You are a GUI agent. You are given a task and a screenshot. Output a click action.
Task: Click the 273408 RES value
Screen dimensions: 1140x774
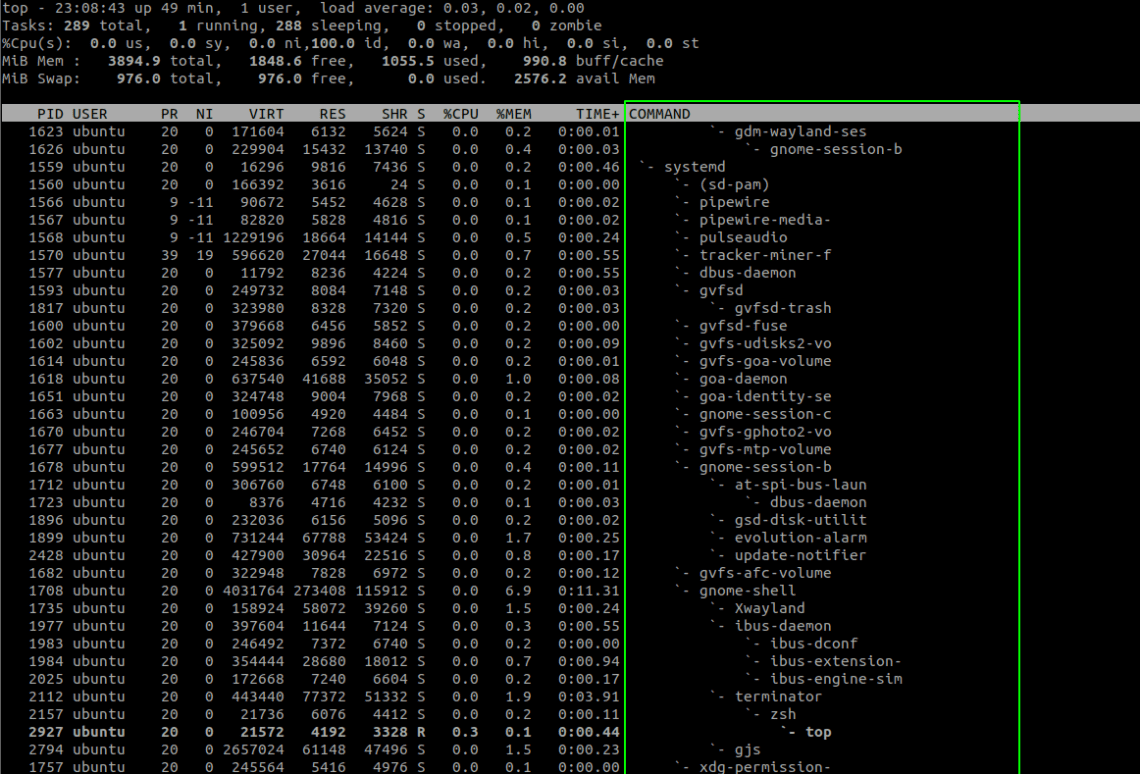[x=320, y=591]
